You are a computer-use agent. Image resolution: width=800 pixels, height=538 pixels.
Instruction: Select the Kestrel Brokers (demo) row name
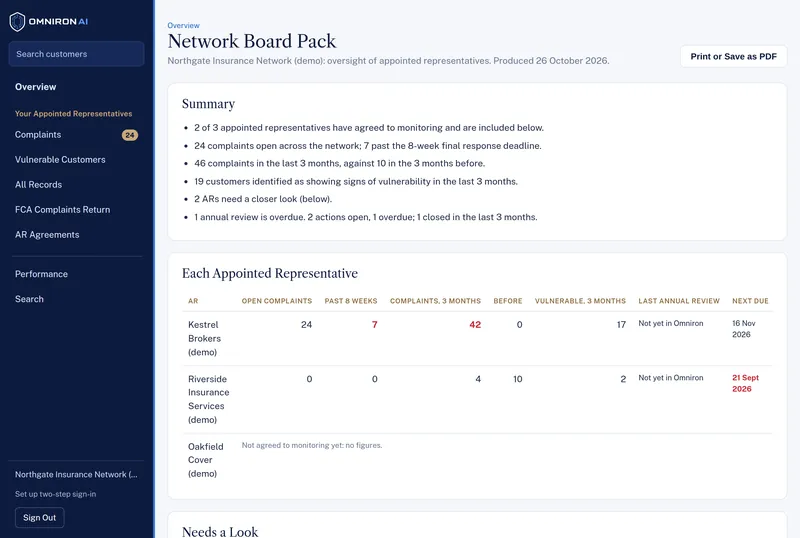[204, 338]
